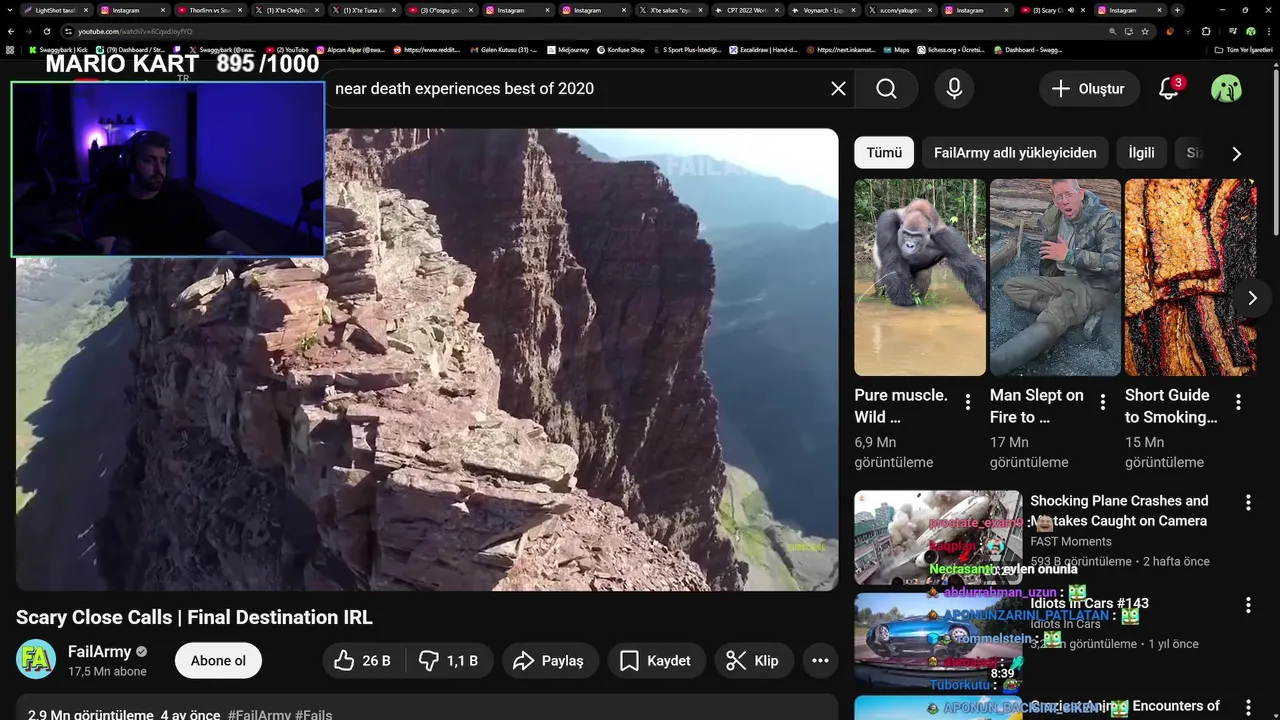The image size is (1280, 720).
Task: Open the Oluştur create menu
Action: pyautogui.click(x=1089, y=89)
